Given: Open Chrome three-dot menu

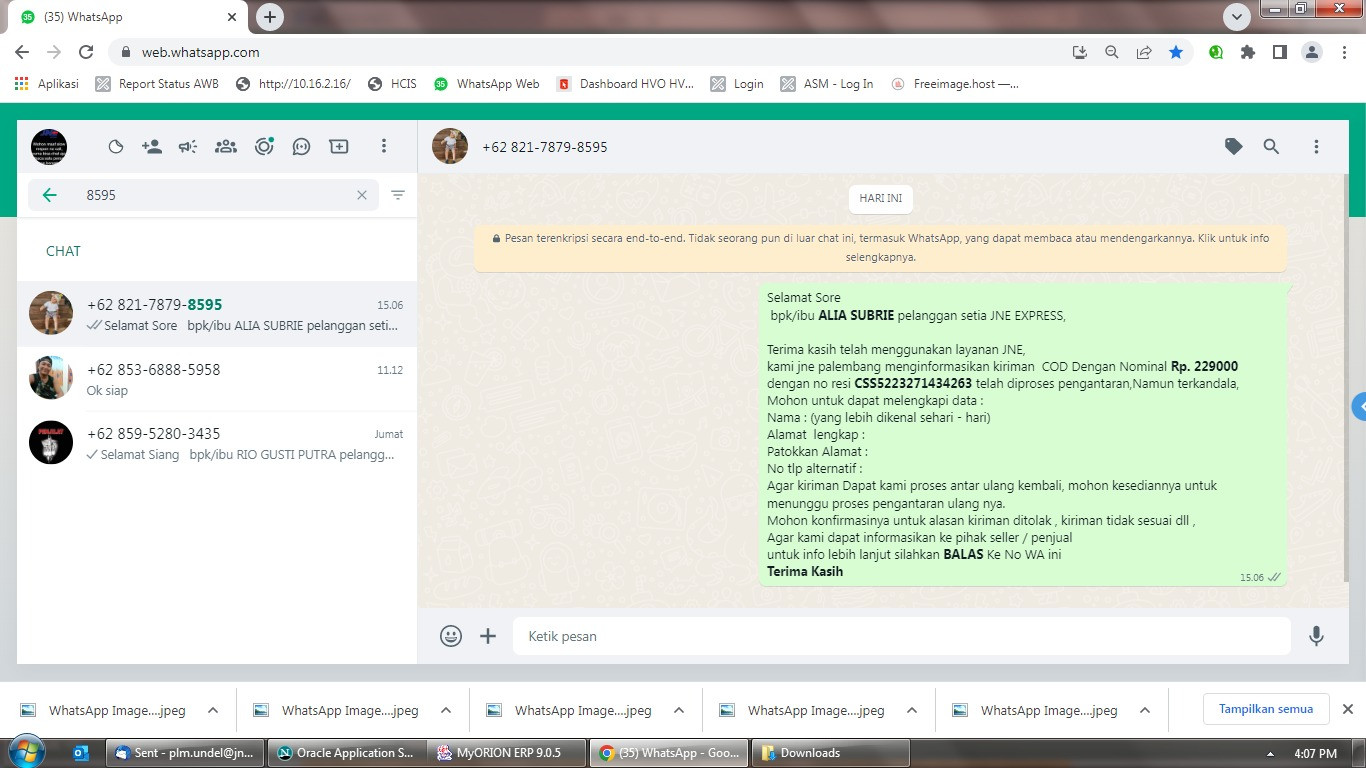Looking at the screenshot, I should pyautogui.click(x=1344, y=52).
